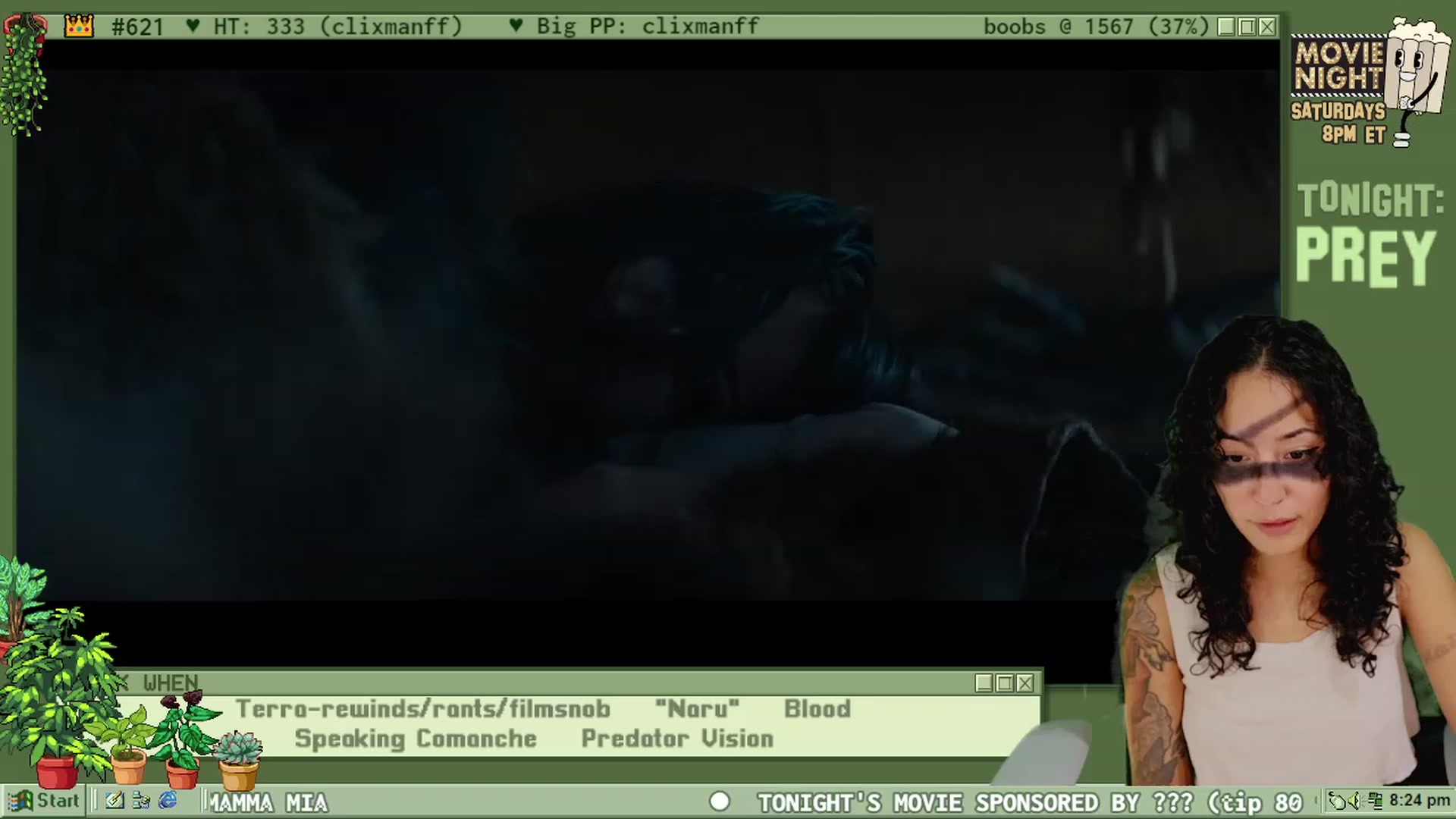Click the heart icon before HT: 333

(193, 26)
